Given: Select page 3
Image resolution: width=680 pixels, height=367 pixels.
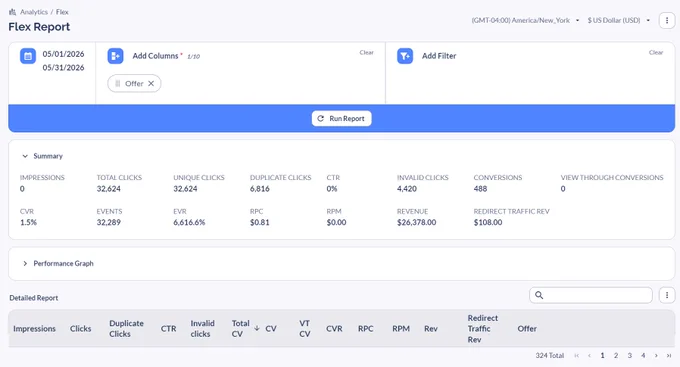Looking at the screenshot, I should [630, 356].
